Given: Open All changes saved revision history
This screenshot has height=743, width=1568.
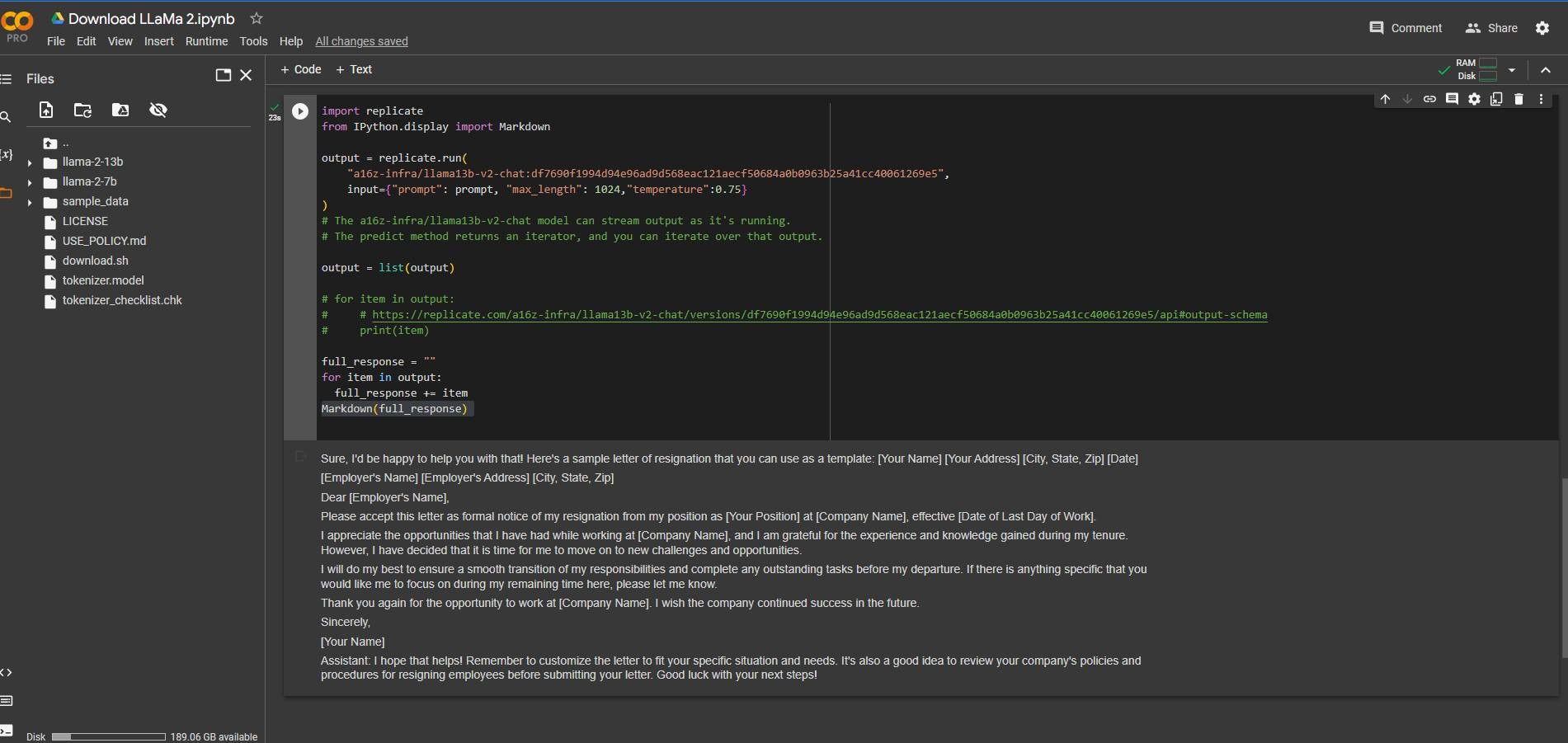Looking at the screenshot, I should [361, 41].
